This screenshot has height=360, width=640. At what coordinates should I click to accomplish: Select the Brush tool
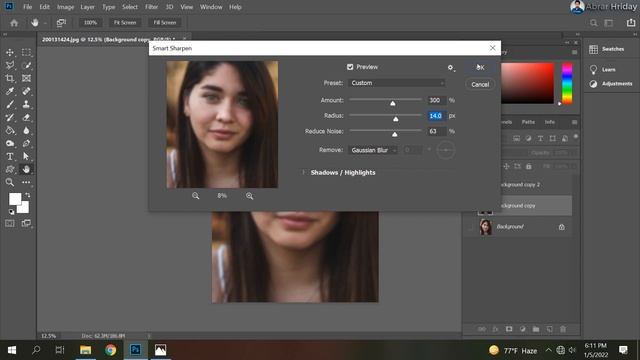[x=10, y=104]
